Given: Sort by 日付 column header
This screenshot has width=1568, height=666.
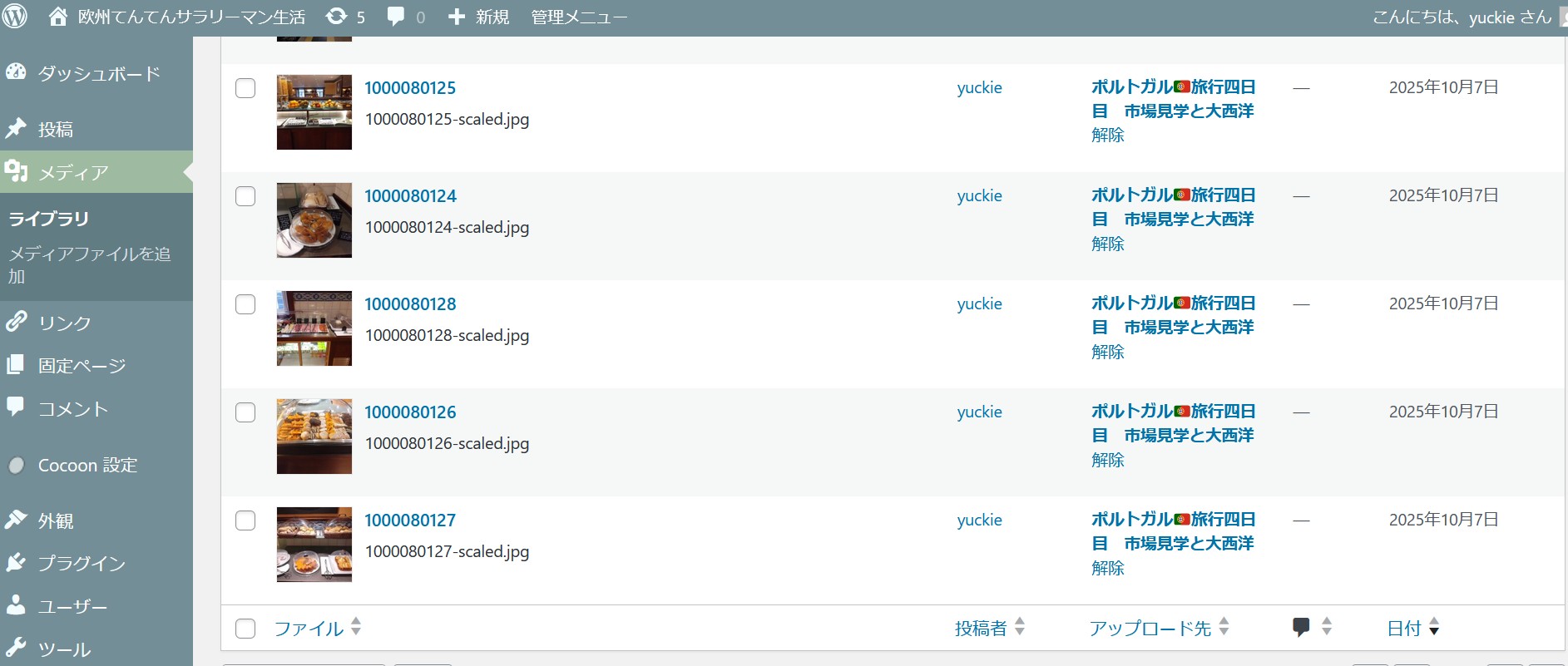Looking at the screenshot, I should tap(1404, 629).
